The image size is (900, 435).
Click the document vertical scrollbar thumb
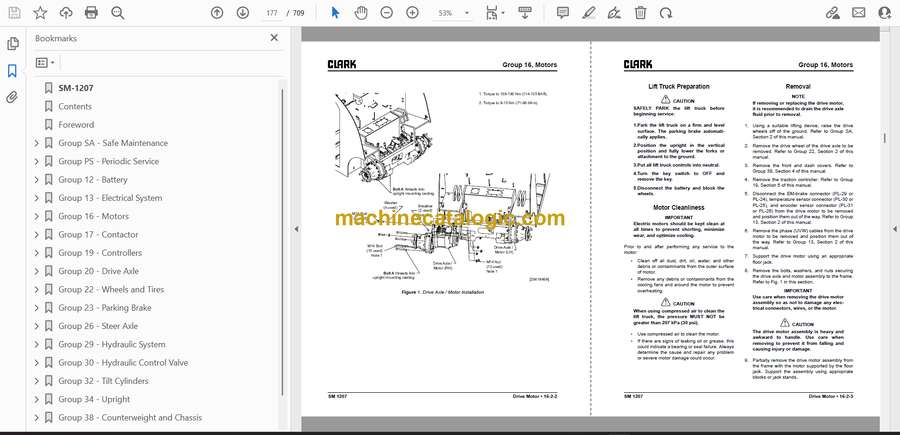pos(884,138)
